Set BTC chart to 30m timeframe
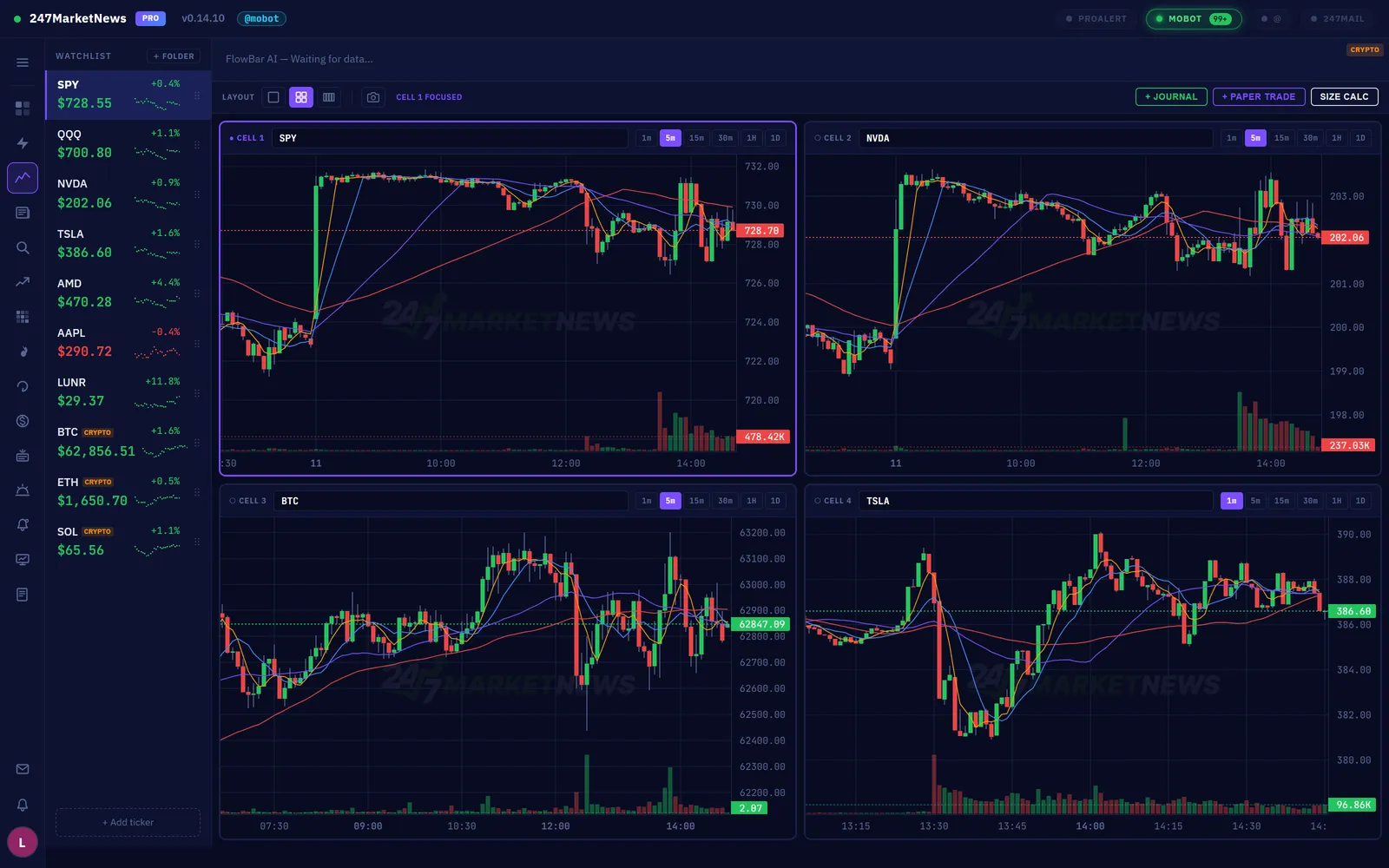 (x=725, y=501)
